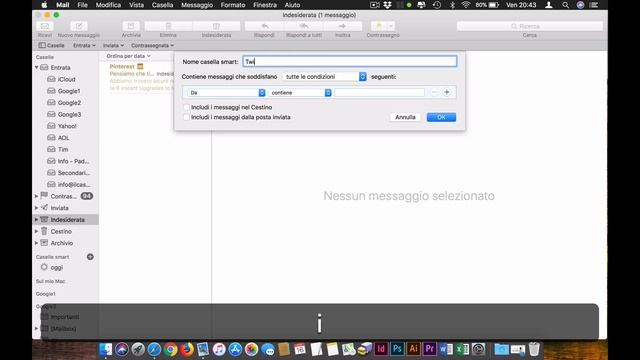This screenshot has height=360, width=640.
Task: Click the Contrassegno flag icon
Action: click(x=378, y=26)
